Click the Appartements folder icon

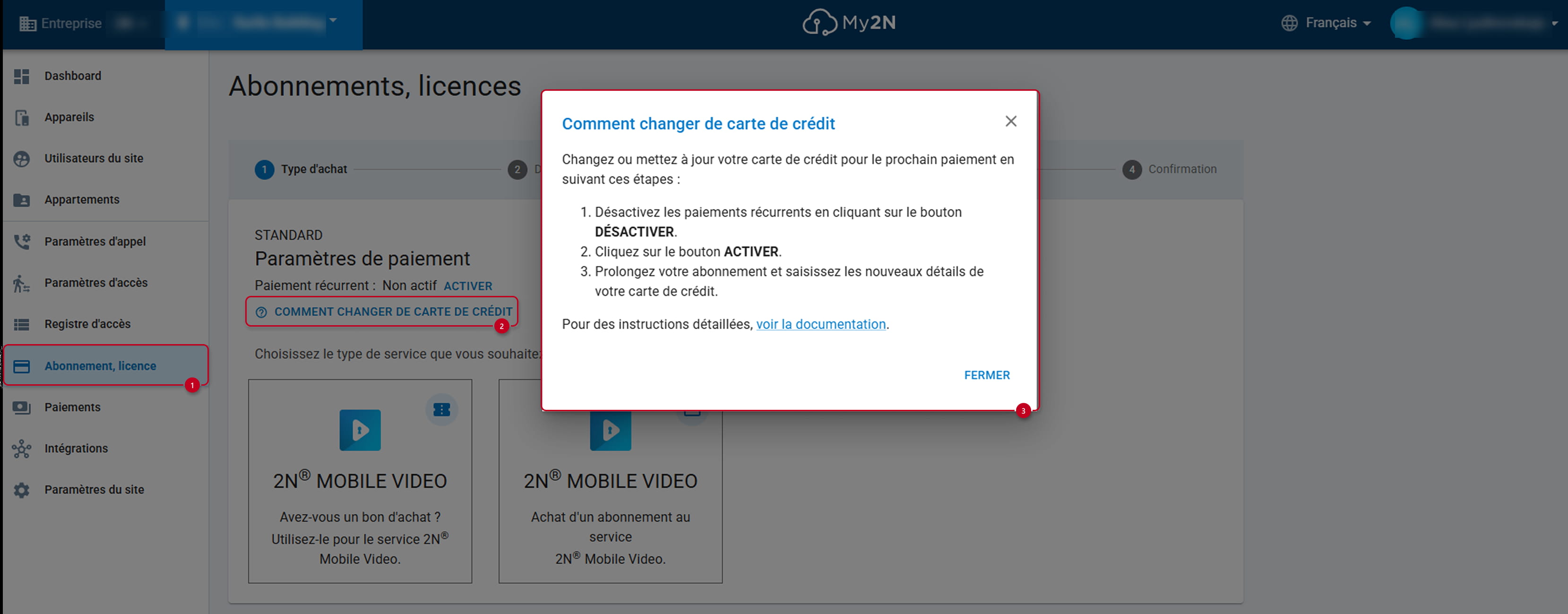[x=22, y=199]
